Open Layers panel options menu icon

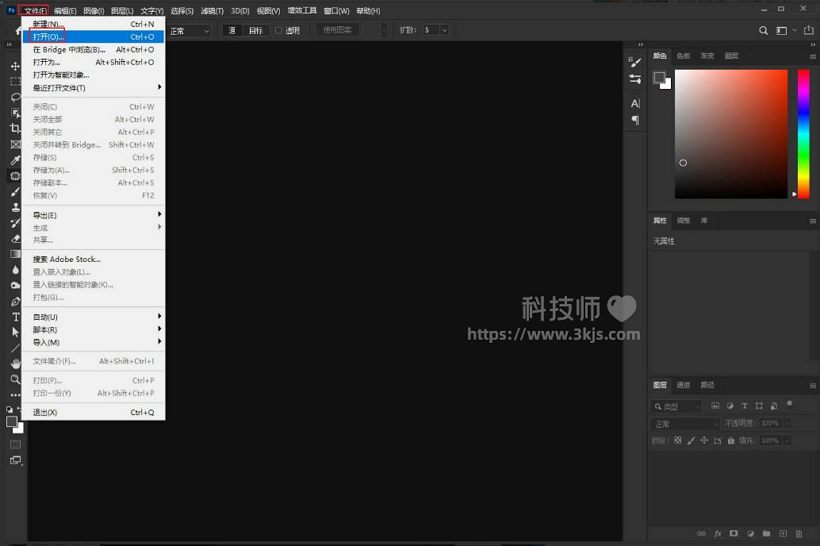coord(812,385)
